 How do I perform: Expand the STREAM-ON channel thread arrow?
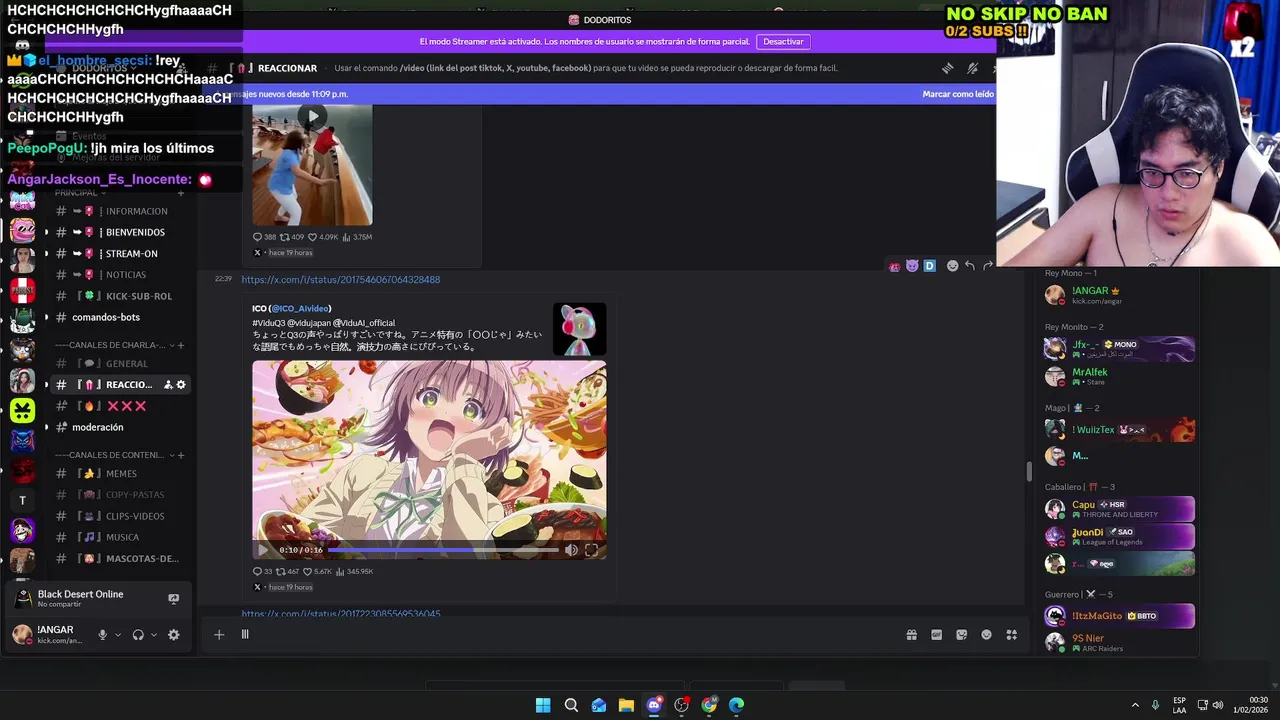(x=46, y=253)
